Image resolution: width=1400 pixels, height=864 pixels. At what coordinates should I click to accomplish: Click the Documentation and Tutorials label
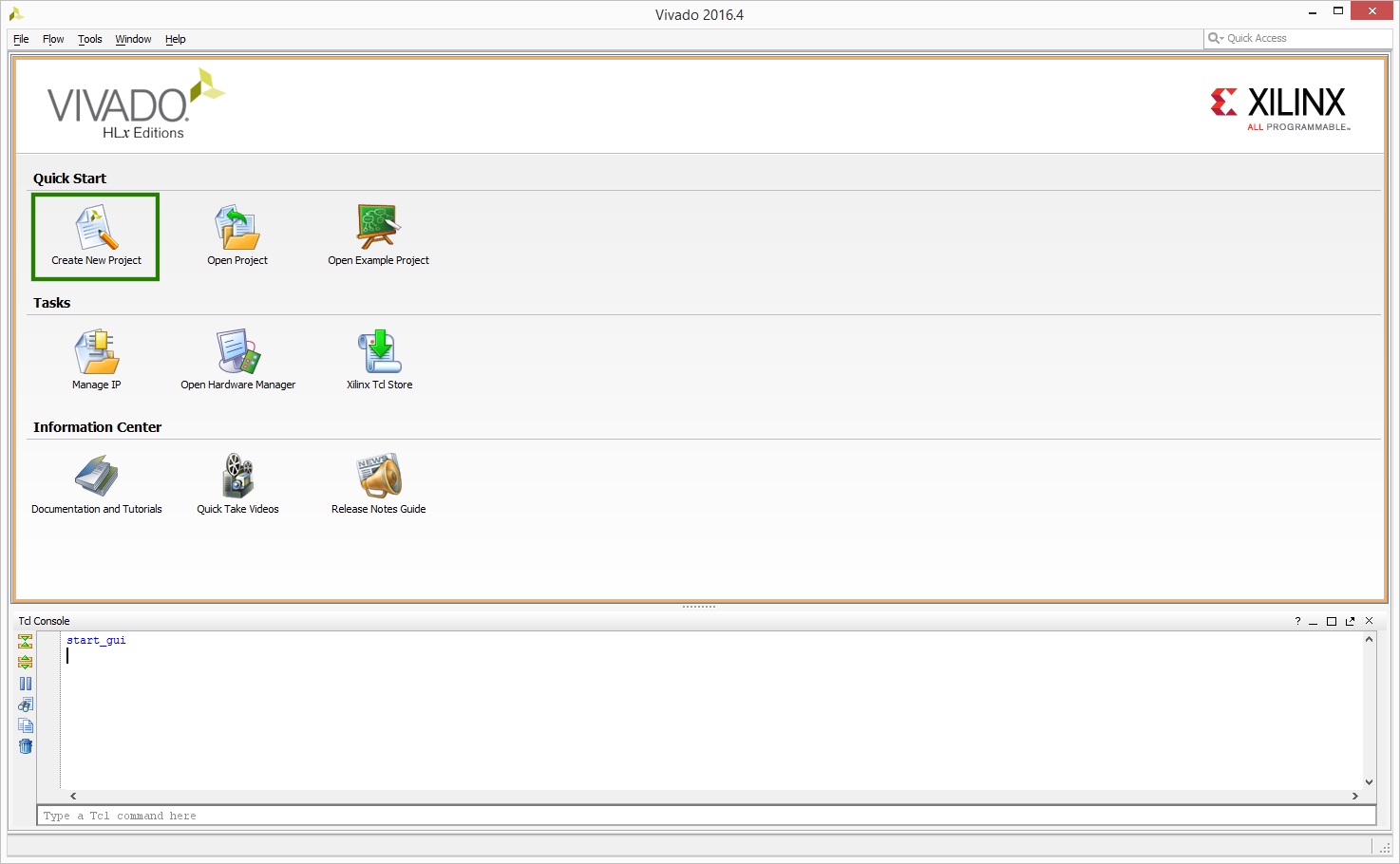(x=96, y=509)
